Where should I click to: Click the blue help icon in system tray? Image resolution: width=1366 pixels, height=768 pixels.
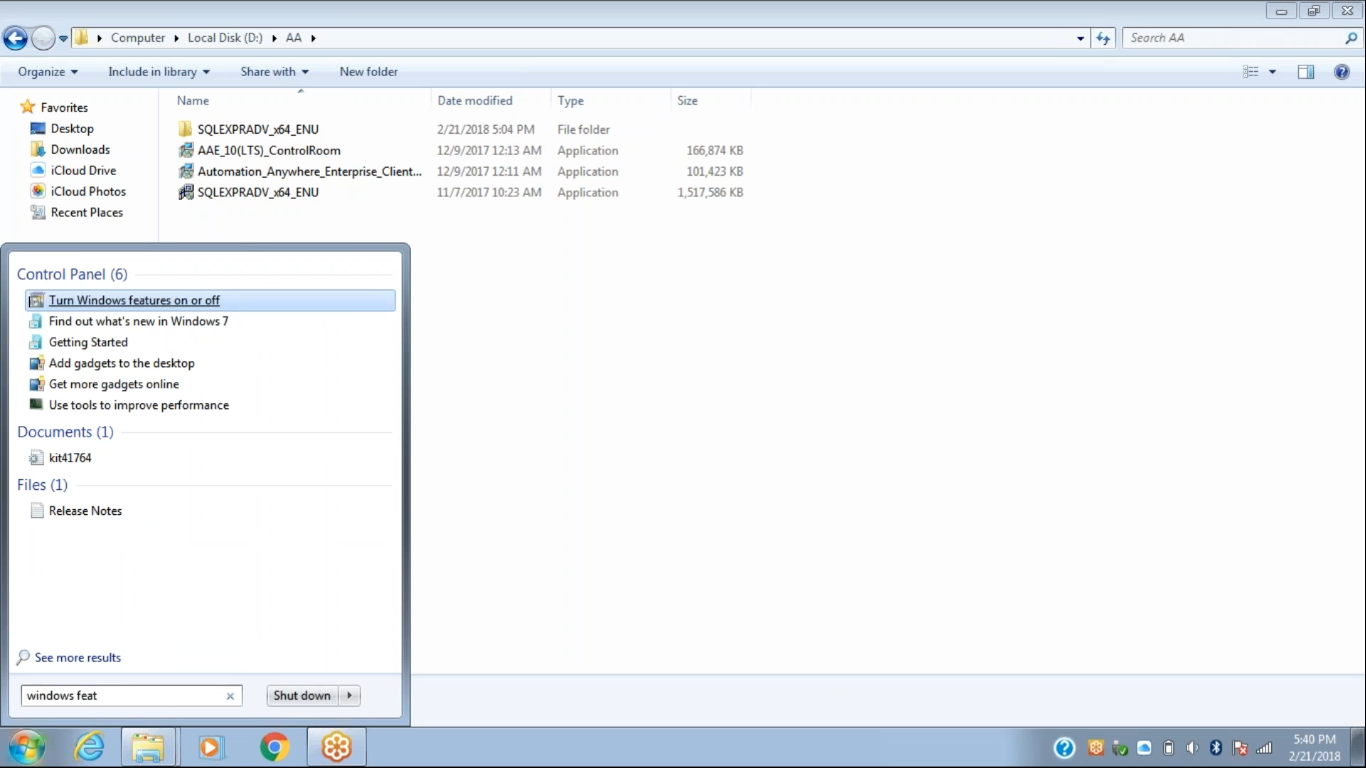1064,748
